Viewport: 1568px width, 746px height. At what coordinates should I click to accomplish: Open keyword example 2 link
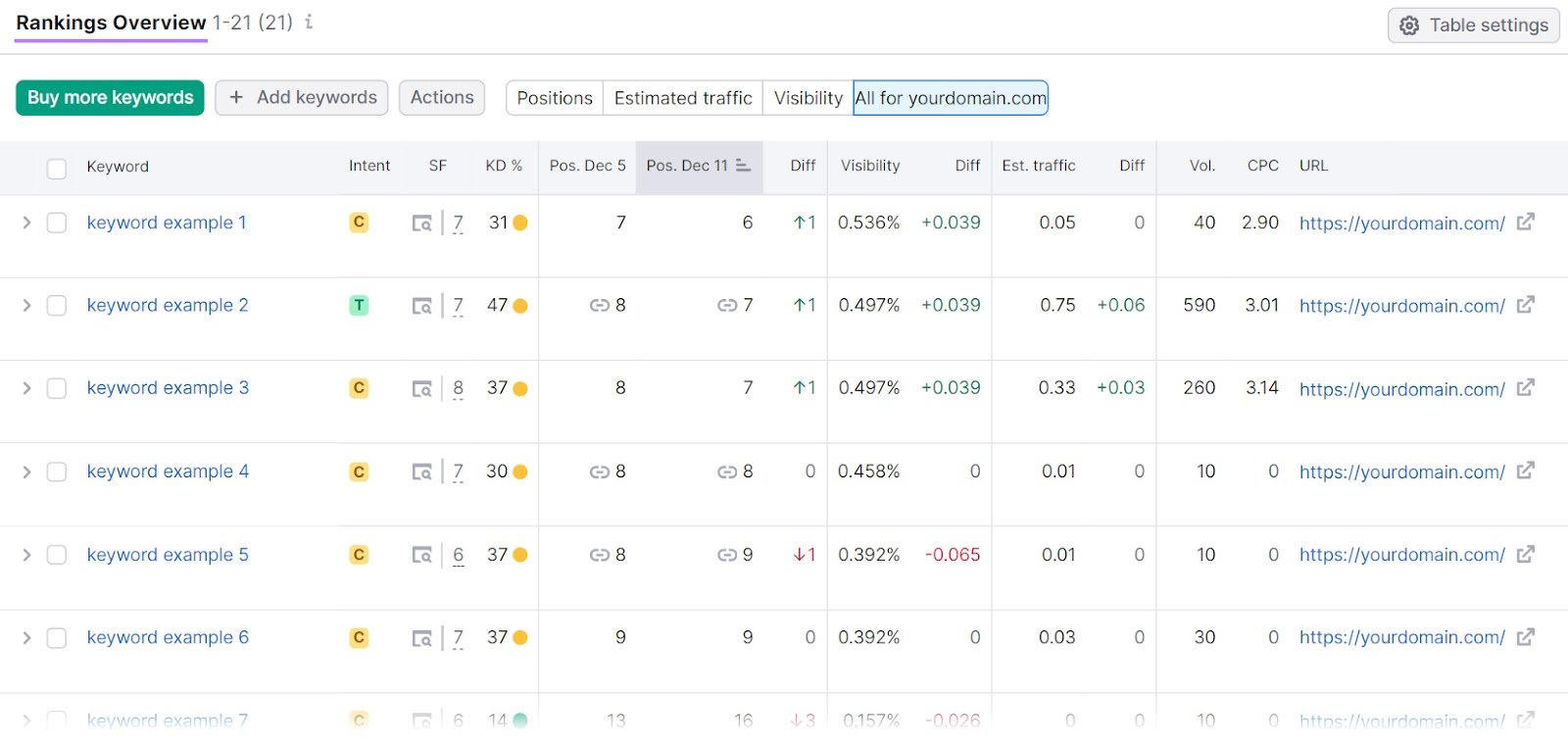click(168, 305)
